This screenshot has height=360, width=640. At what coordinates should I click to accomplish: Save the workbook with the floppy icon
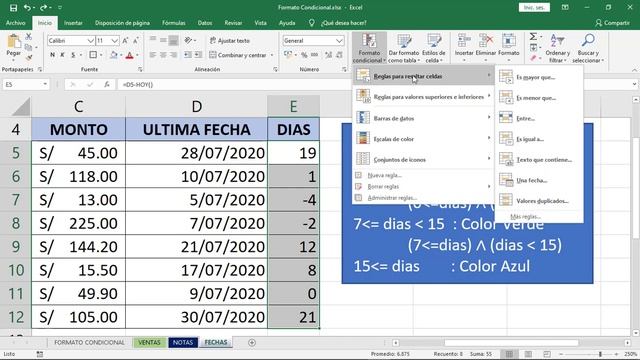tap(13, 7)
